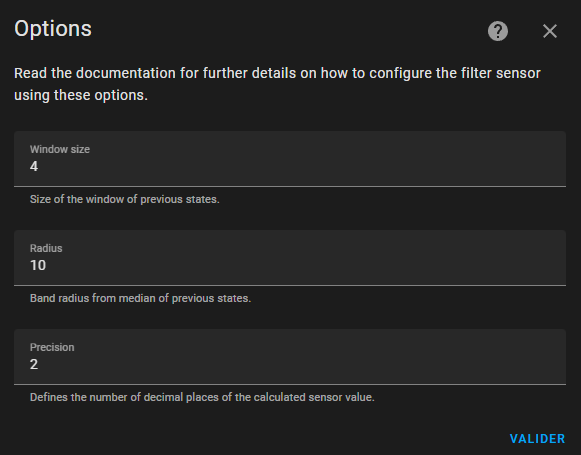Close the Options dialog with X

pyautogui.click(x=550, y=31)
